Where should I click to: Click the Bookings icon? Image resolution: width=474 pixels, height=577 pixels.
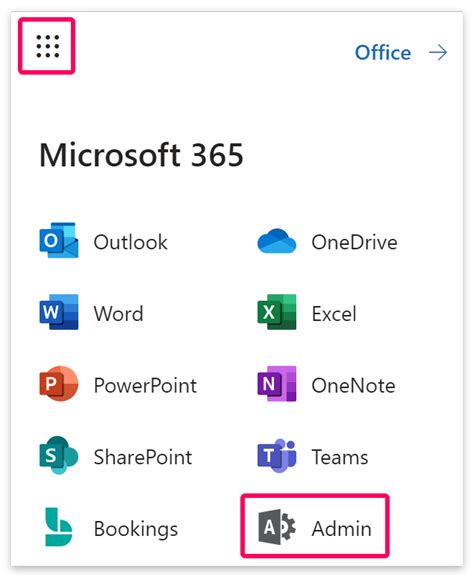tap(59, 527)
